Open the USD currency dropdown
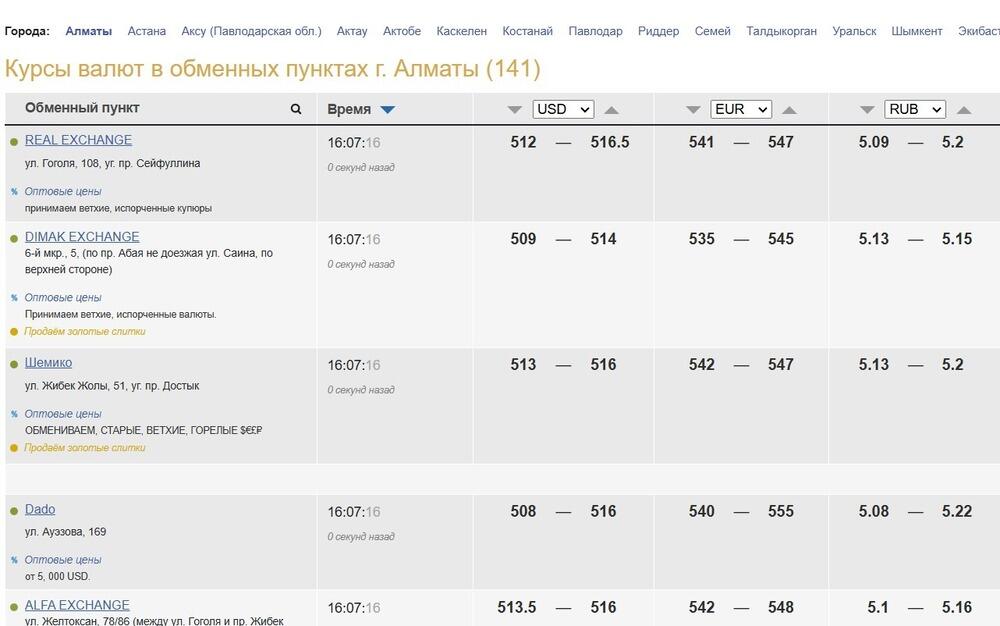Image resolution: width=1000 pixels, height=626 pixels. (x=563, y=109)
